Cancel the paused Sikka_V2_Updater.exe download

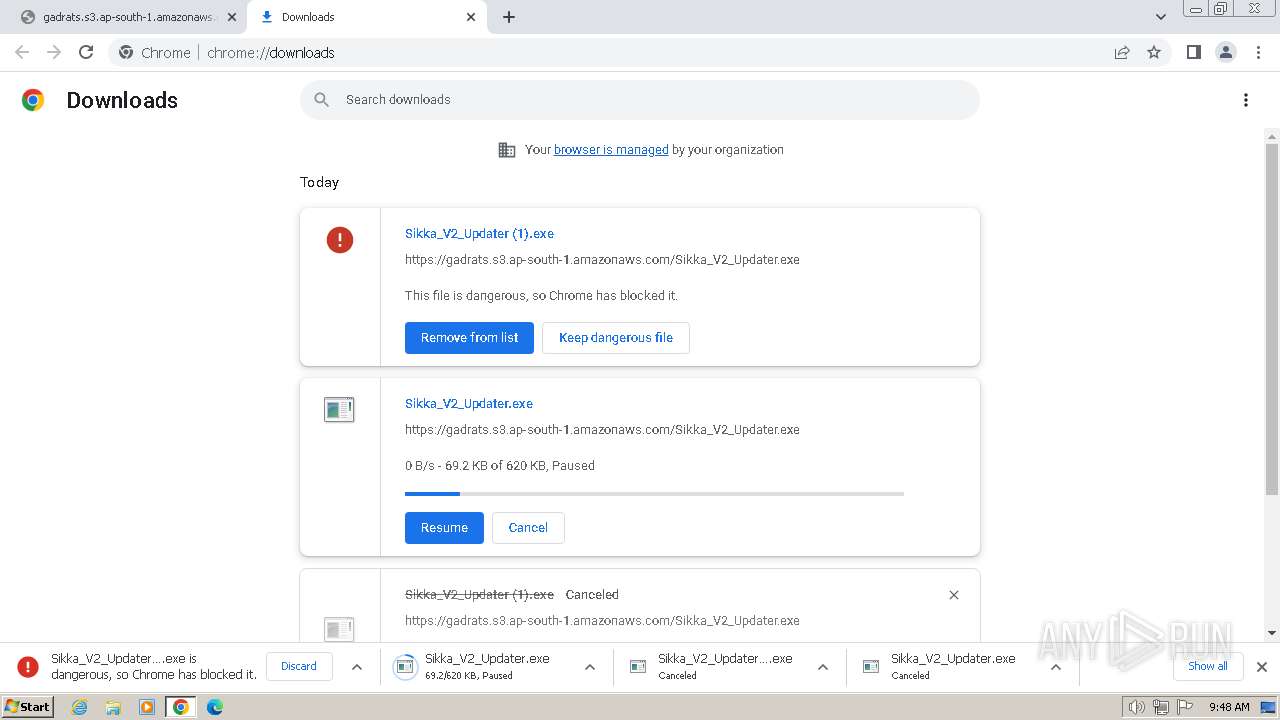[528, 528]
